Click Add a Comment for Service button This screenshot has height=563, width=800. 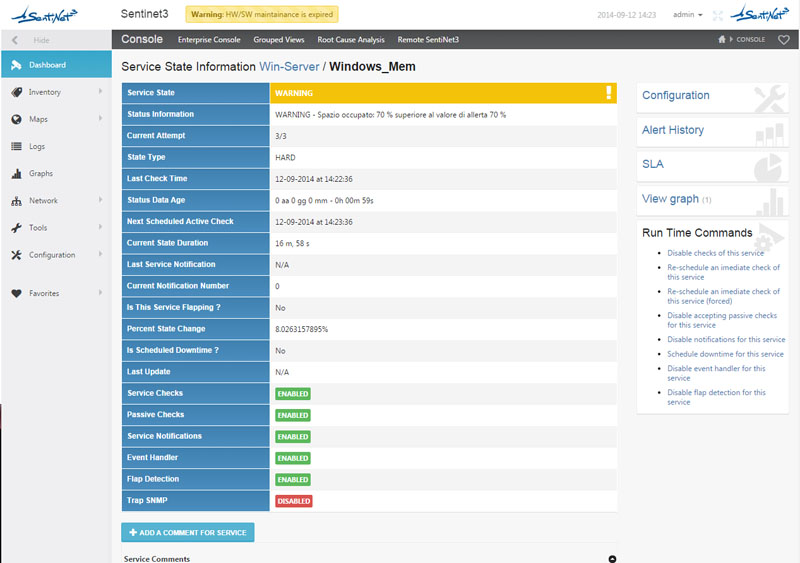188,532
